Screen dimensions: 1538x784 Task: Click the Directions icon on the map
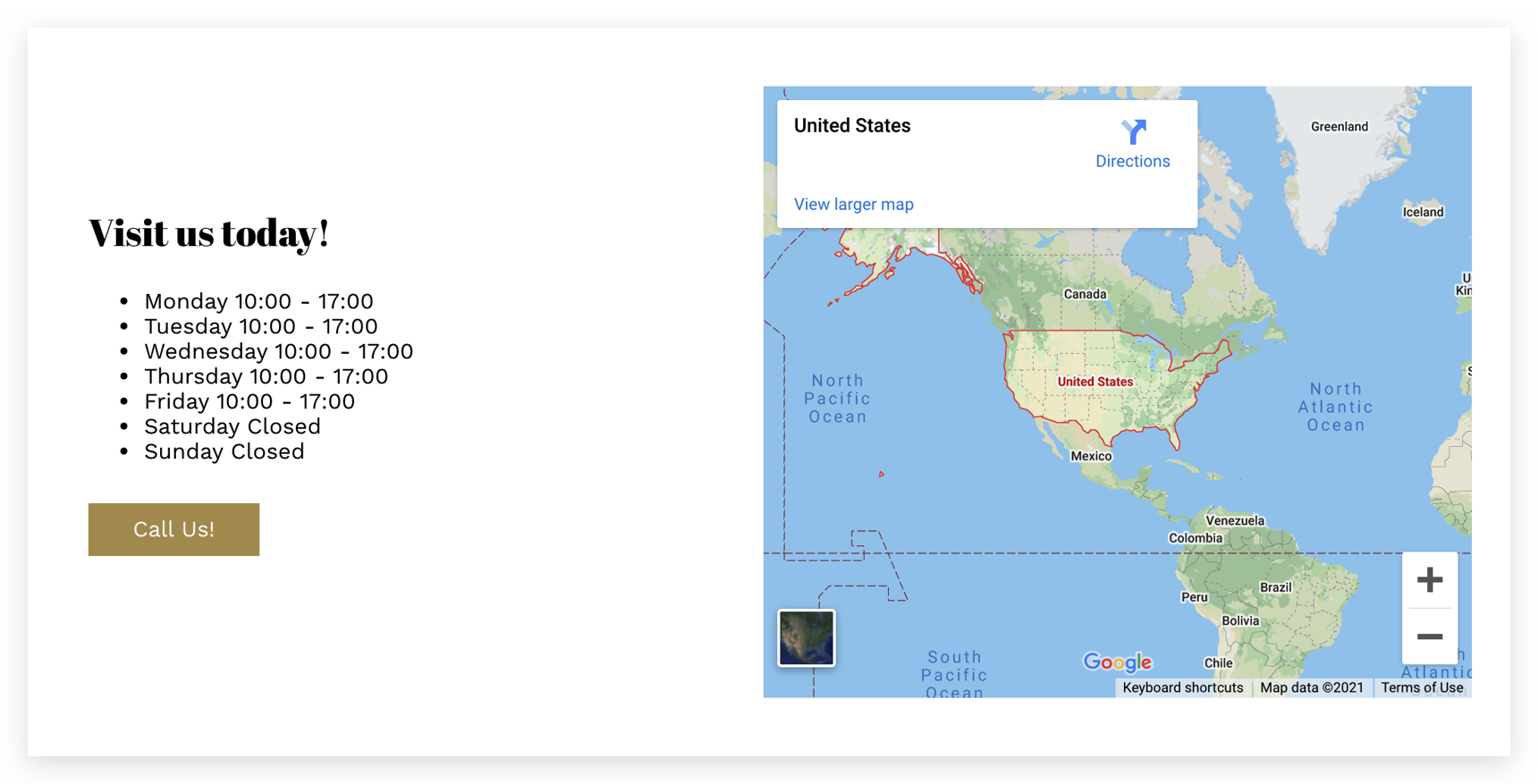[1133, 132]
